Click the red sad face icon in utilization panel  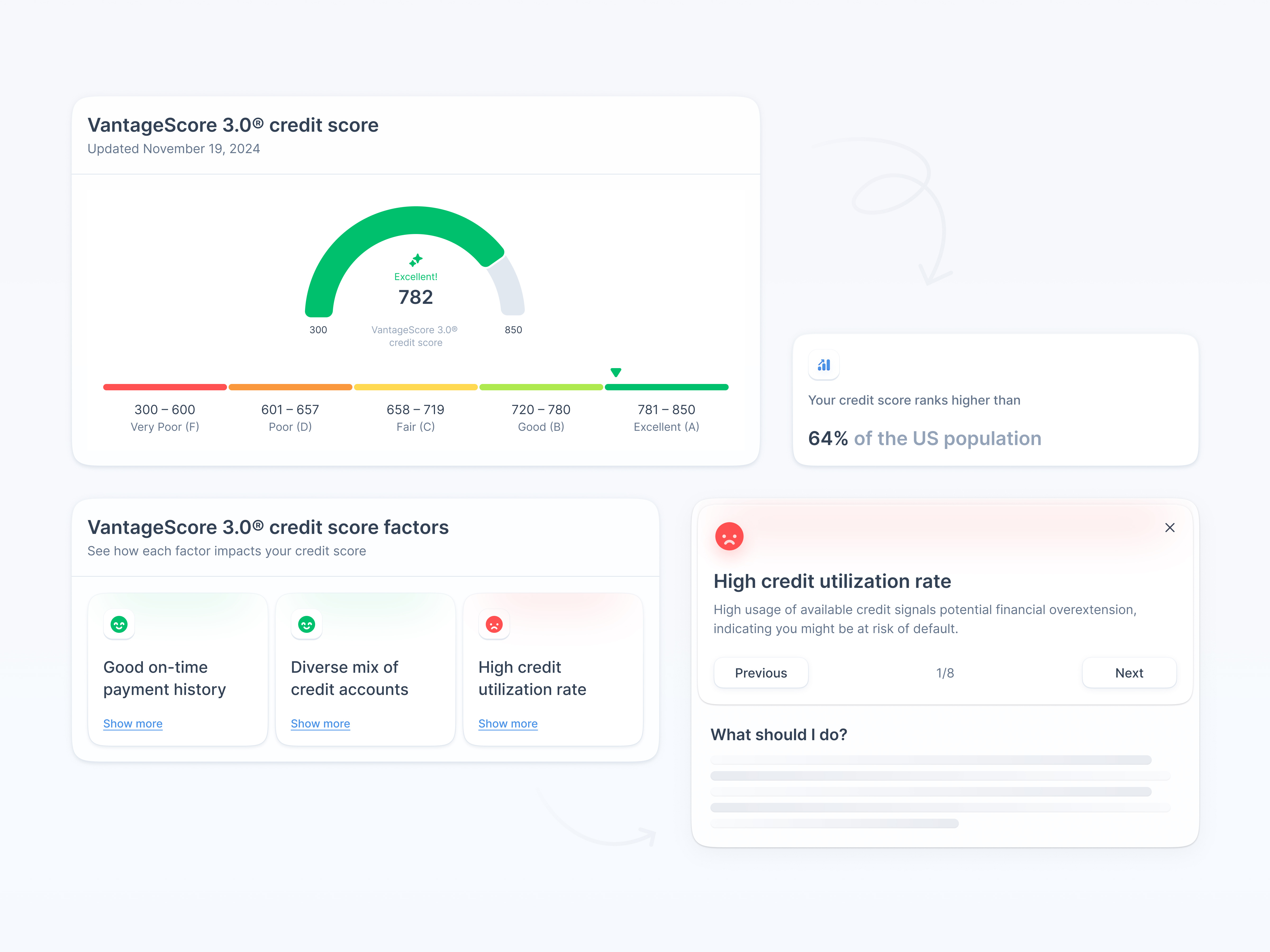pyautogui.click(x=729, y=536)
